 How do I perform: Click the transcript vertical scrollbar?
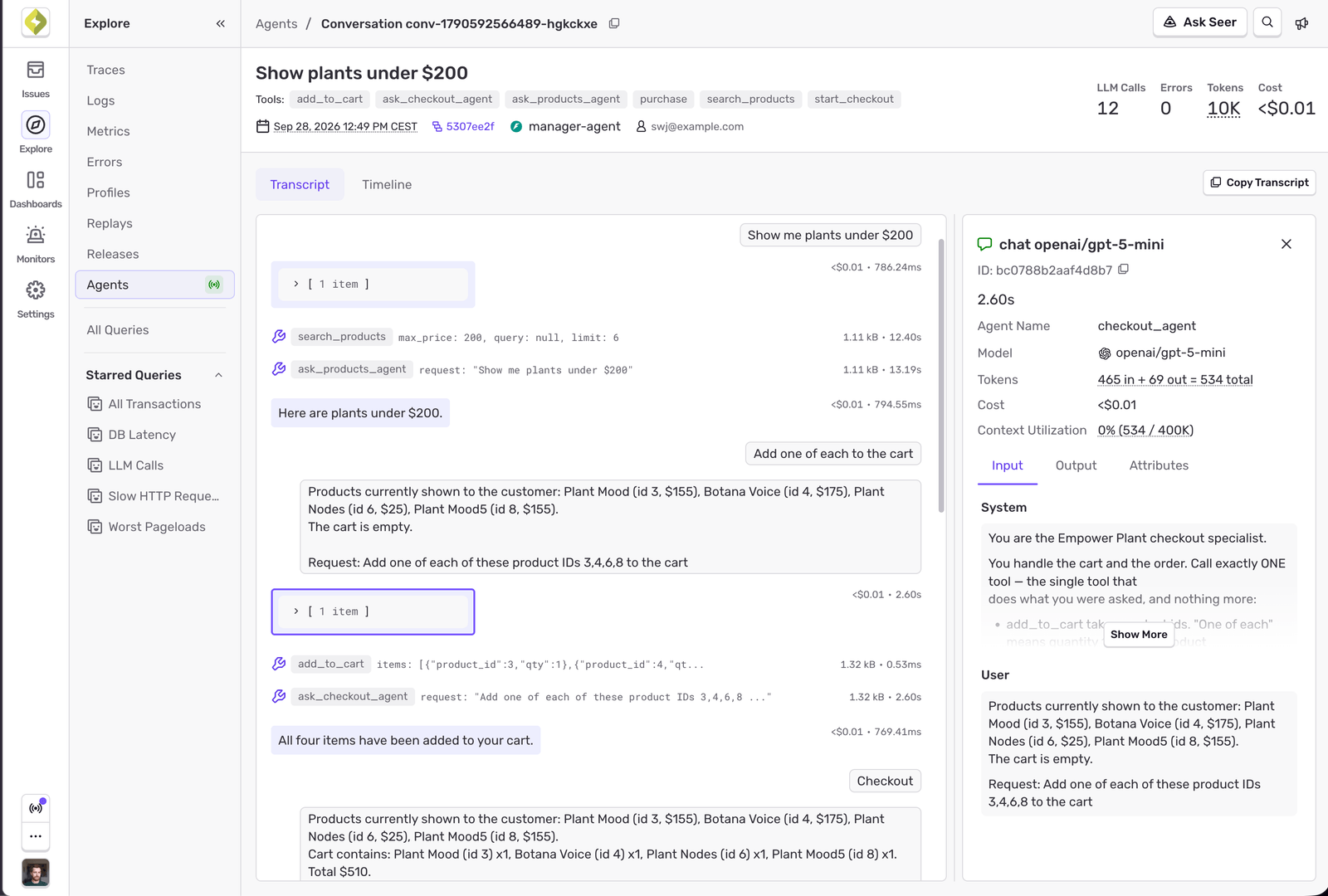tap(941, 375)
